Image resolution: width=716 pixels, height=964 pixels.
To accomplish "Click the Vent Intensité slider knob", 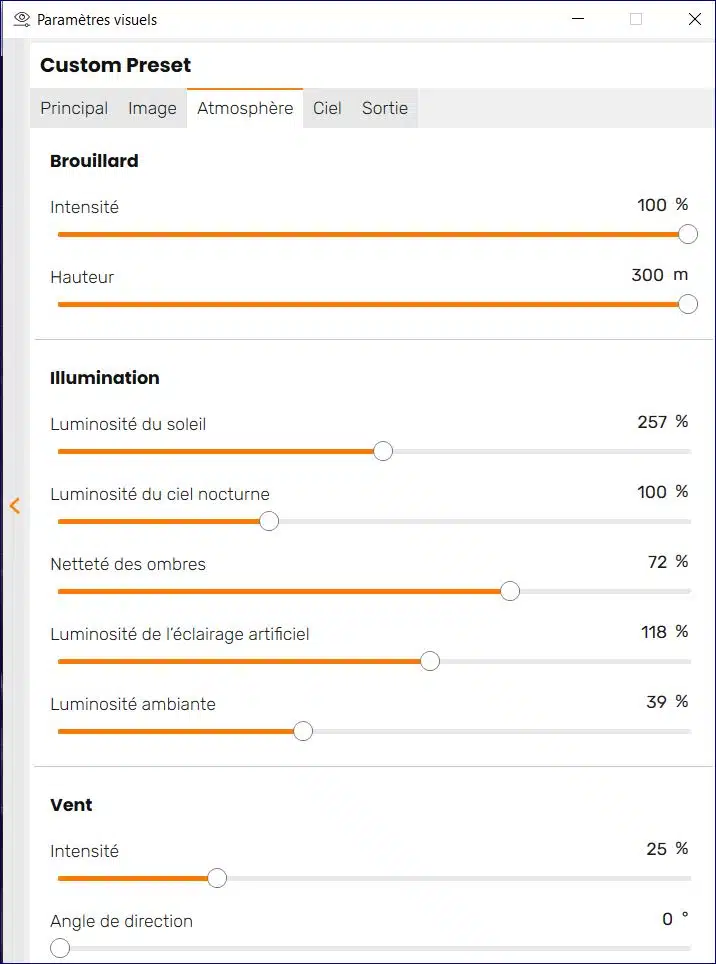I will (x=216, y=879).
